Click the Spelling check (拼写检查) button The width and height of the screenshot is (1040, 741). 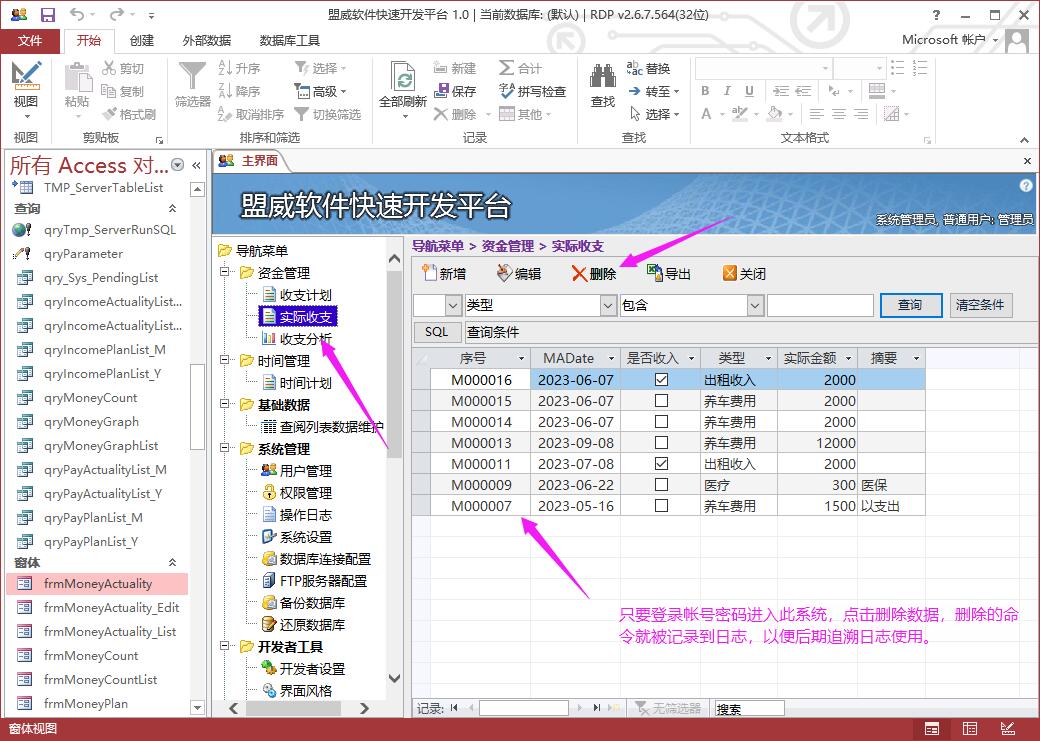pos(532,91)
